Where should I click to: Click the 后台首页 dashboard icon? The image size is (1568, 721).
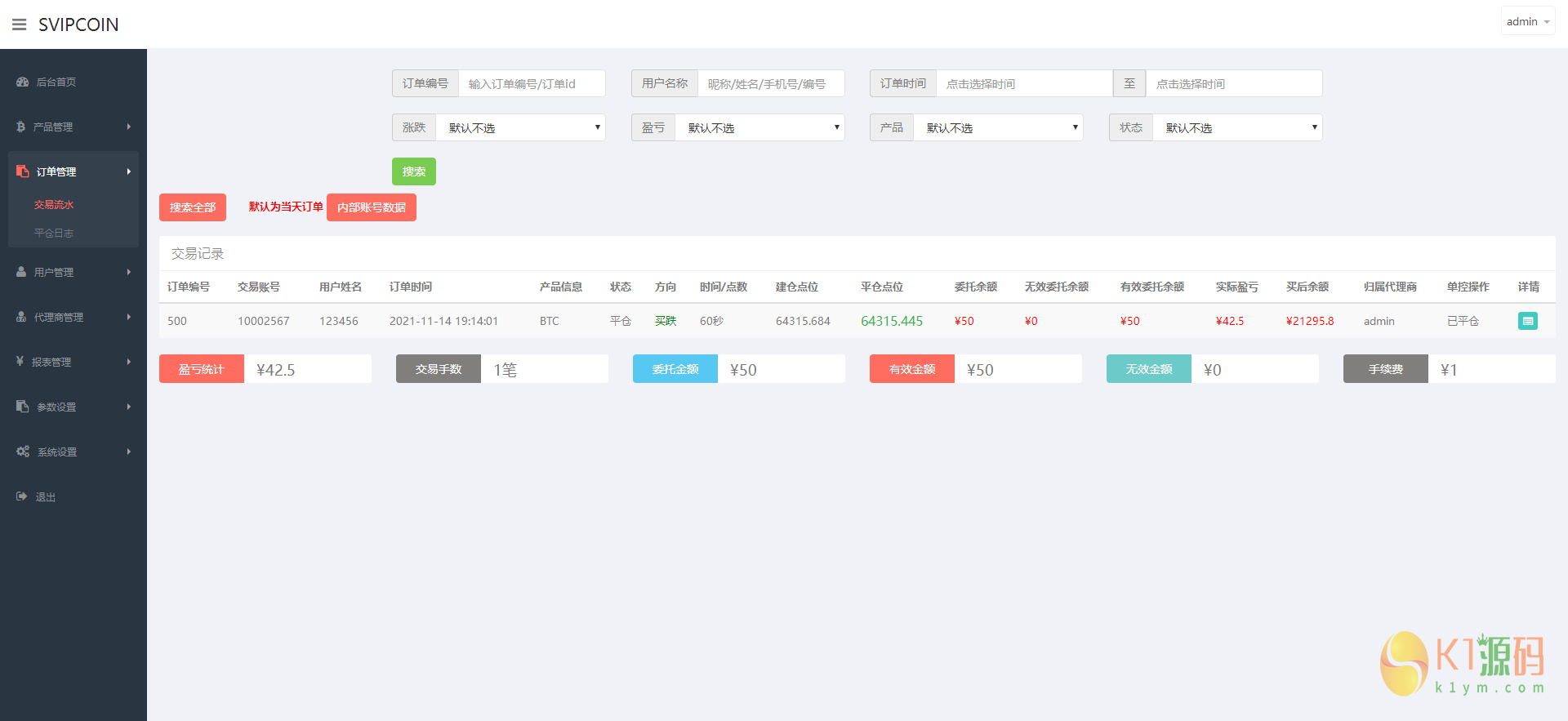(23, 82)
